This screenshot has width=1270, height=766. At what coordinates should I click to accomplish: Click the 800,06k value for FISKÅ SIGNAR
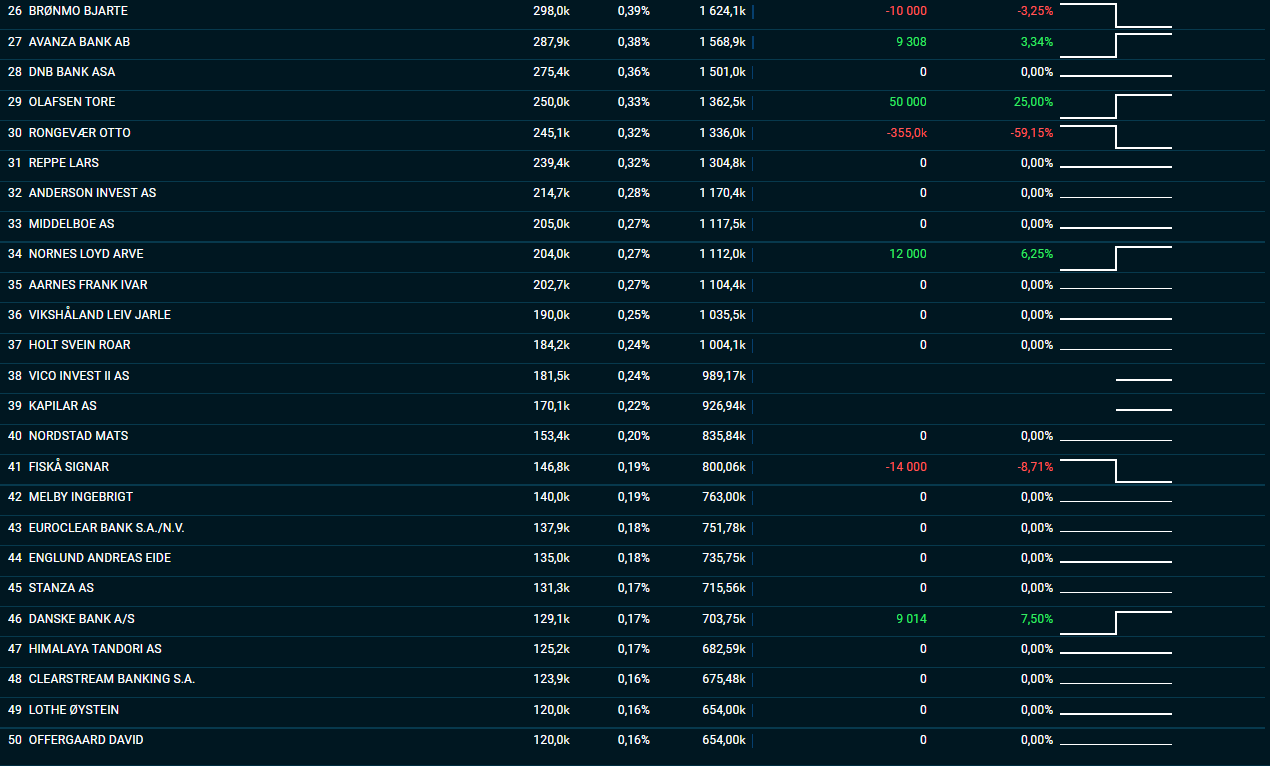(724, 467)
